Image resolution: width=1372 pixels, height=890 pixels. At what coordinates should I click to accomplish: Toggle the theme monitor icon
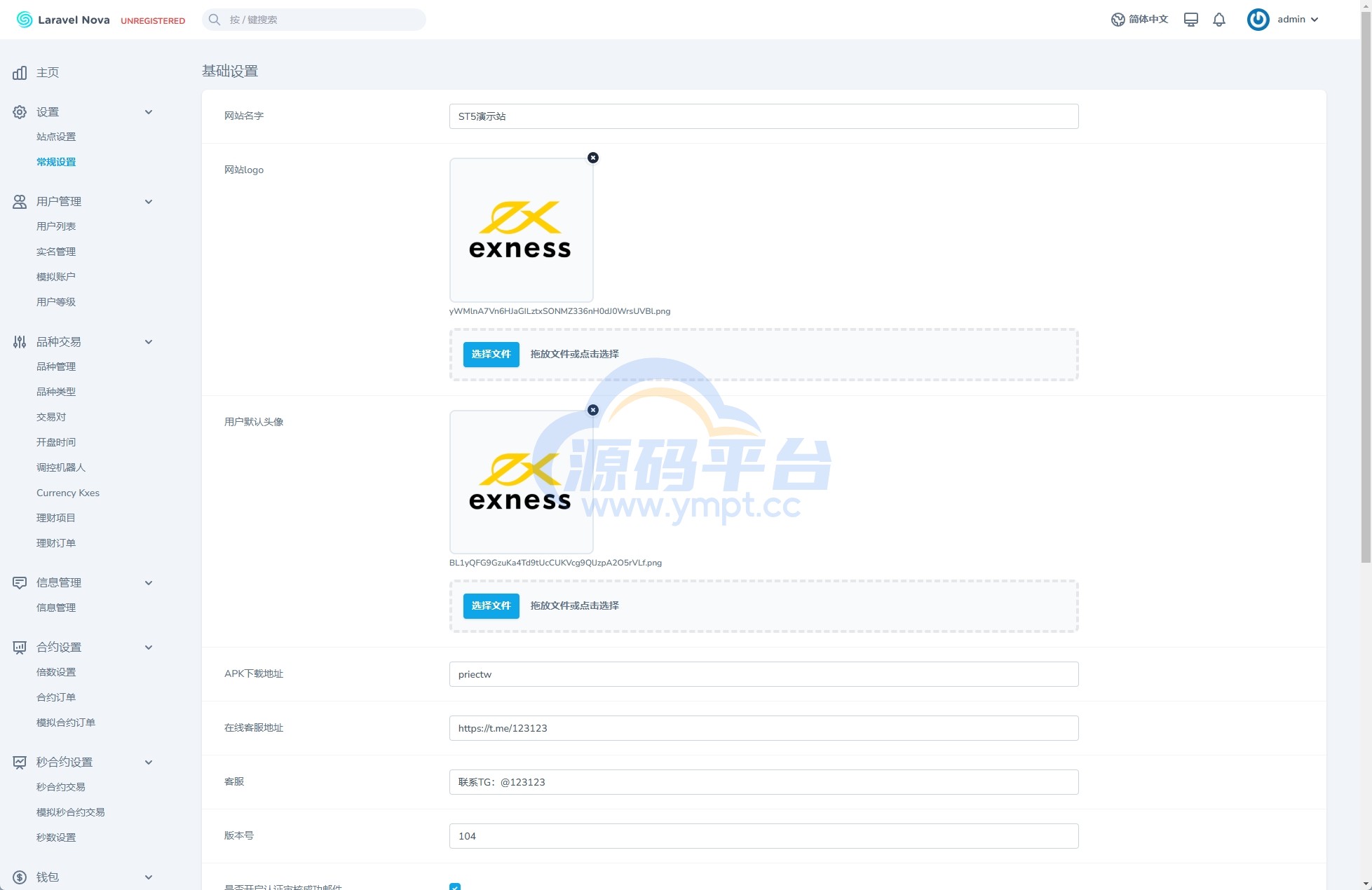[1190, 20]
